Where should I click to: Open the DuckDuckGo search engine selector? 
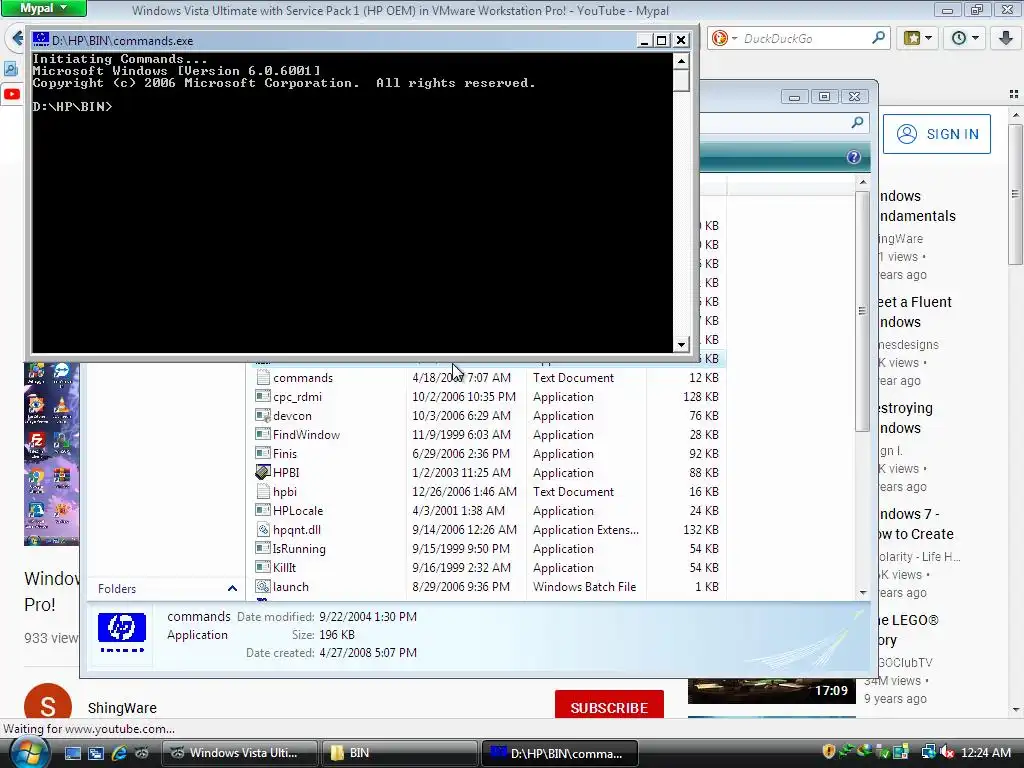click(724, 39)
